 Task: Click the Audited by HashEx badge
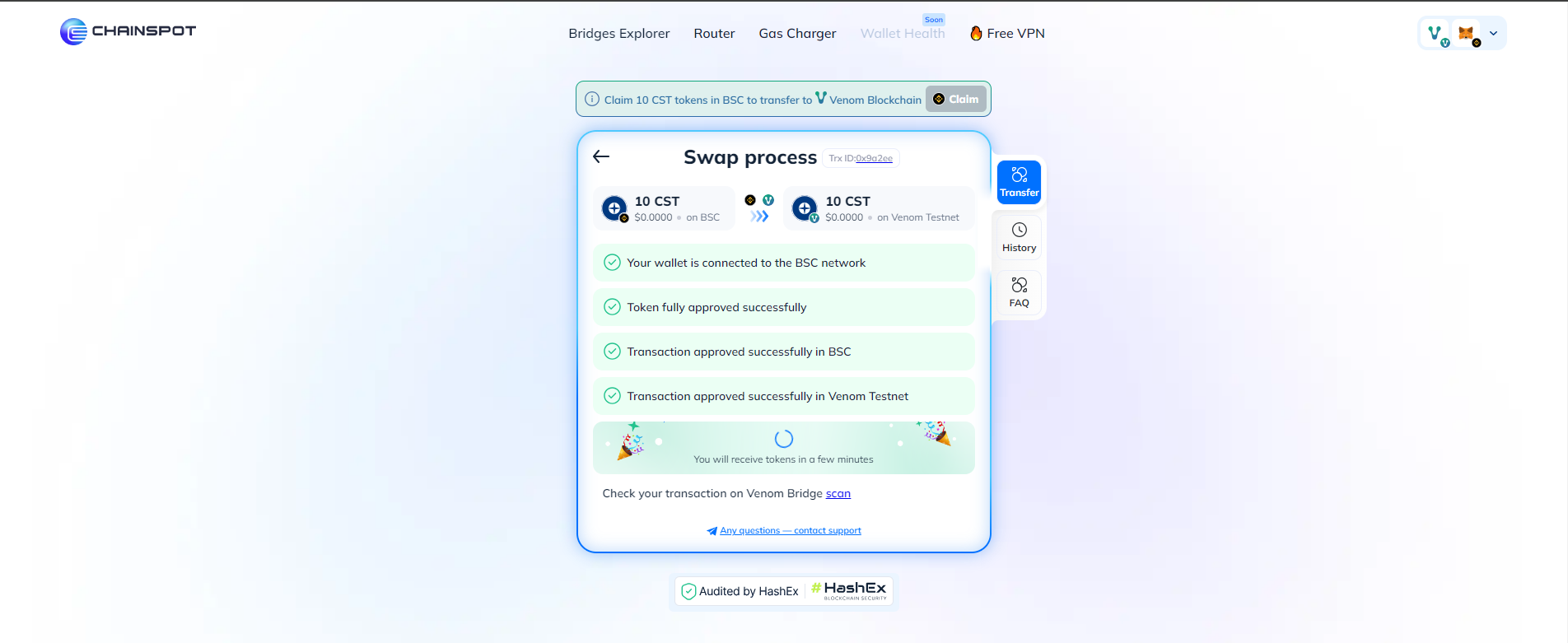[784, 591]
